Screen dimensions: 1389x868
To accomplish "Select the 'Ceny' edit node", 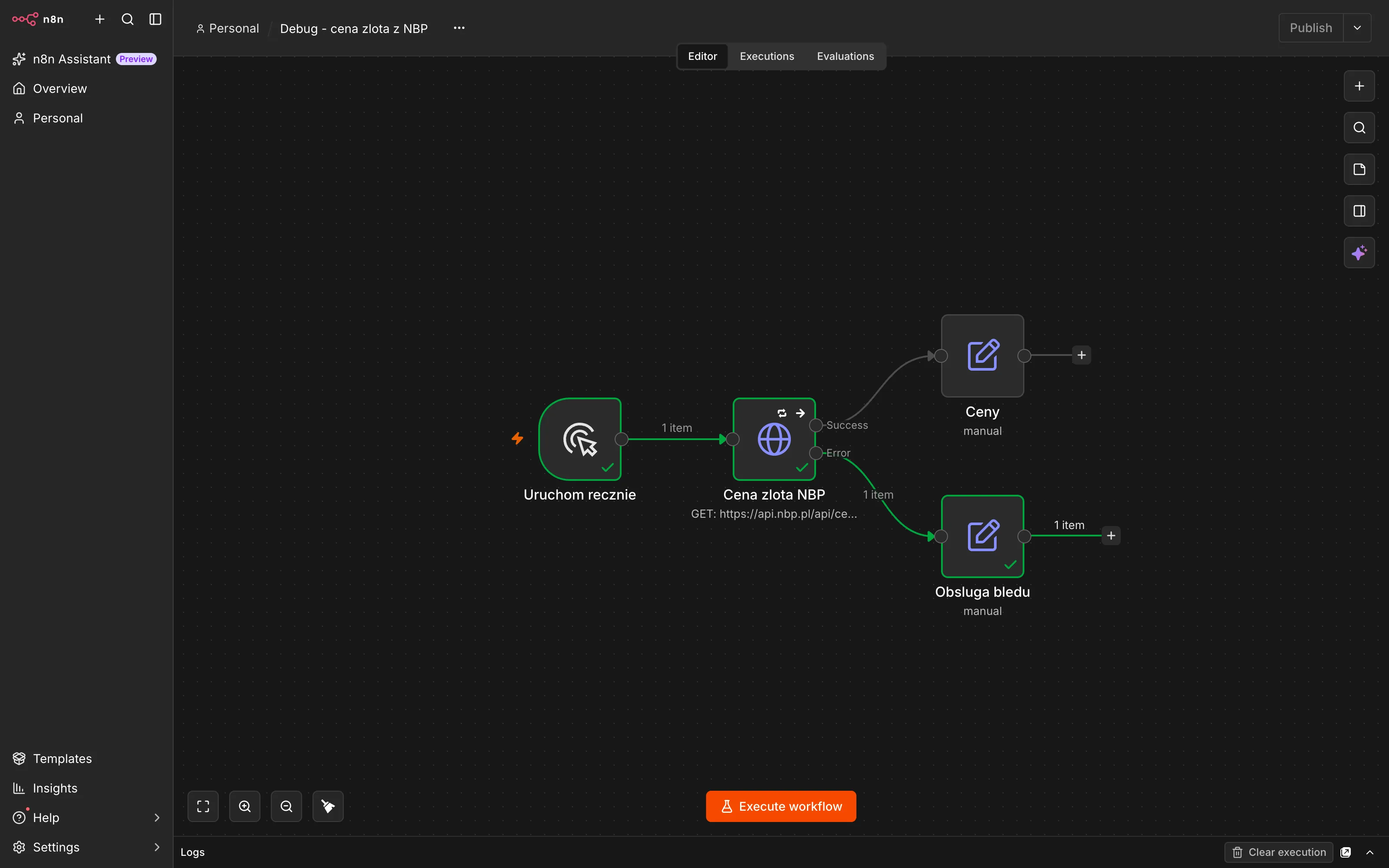I will [x=983, y=355].
